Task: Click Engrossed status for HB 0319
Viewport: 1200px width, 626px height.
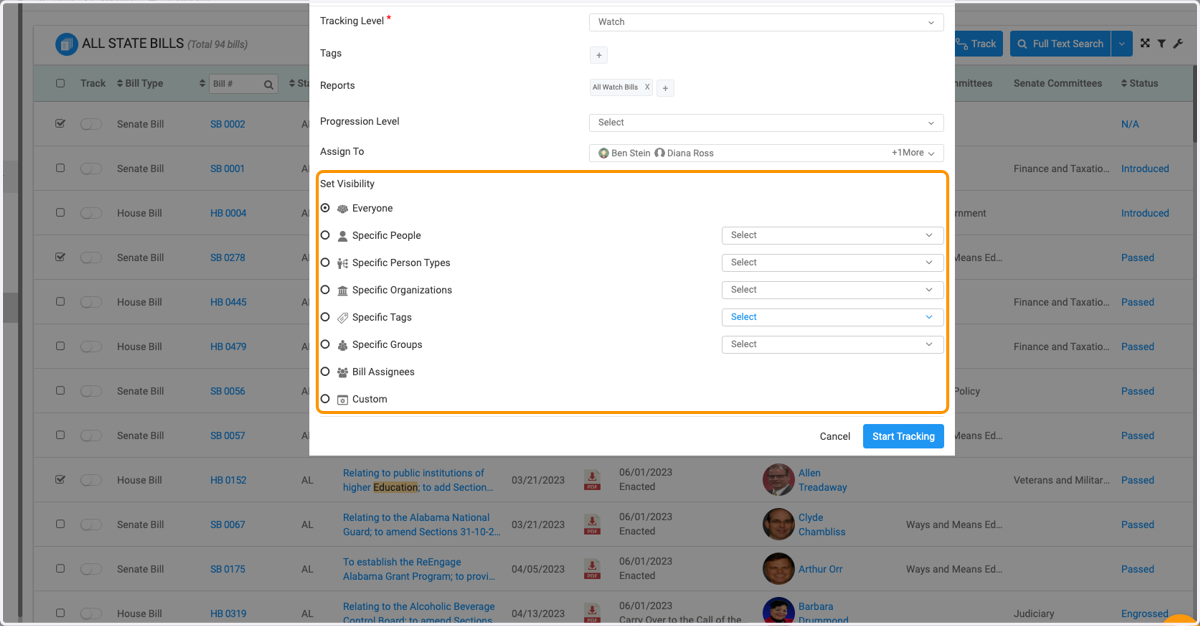Action: coord(1145,614)
